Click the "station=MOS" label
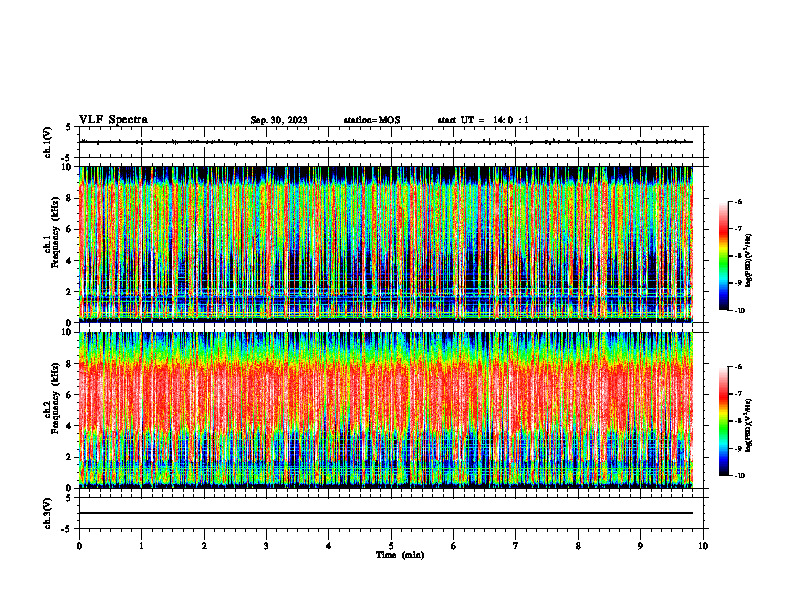Image resolution: width=792 pixels, height=612 pixels. pyautogui.click(x=372, y=120)
